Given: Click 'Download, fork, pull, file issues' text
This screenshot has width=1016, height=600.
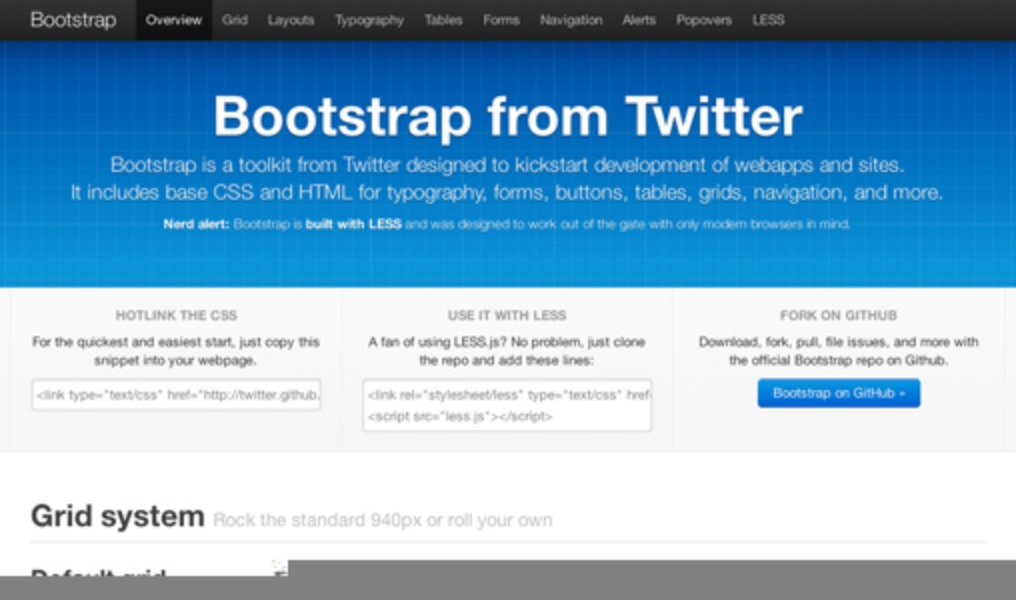Looking at the screenshot, I should coord(794,342).
